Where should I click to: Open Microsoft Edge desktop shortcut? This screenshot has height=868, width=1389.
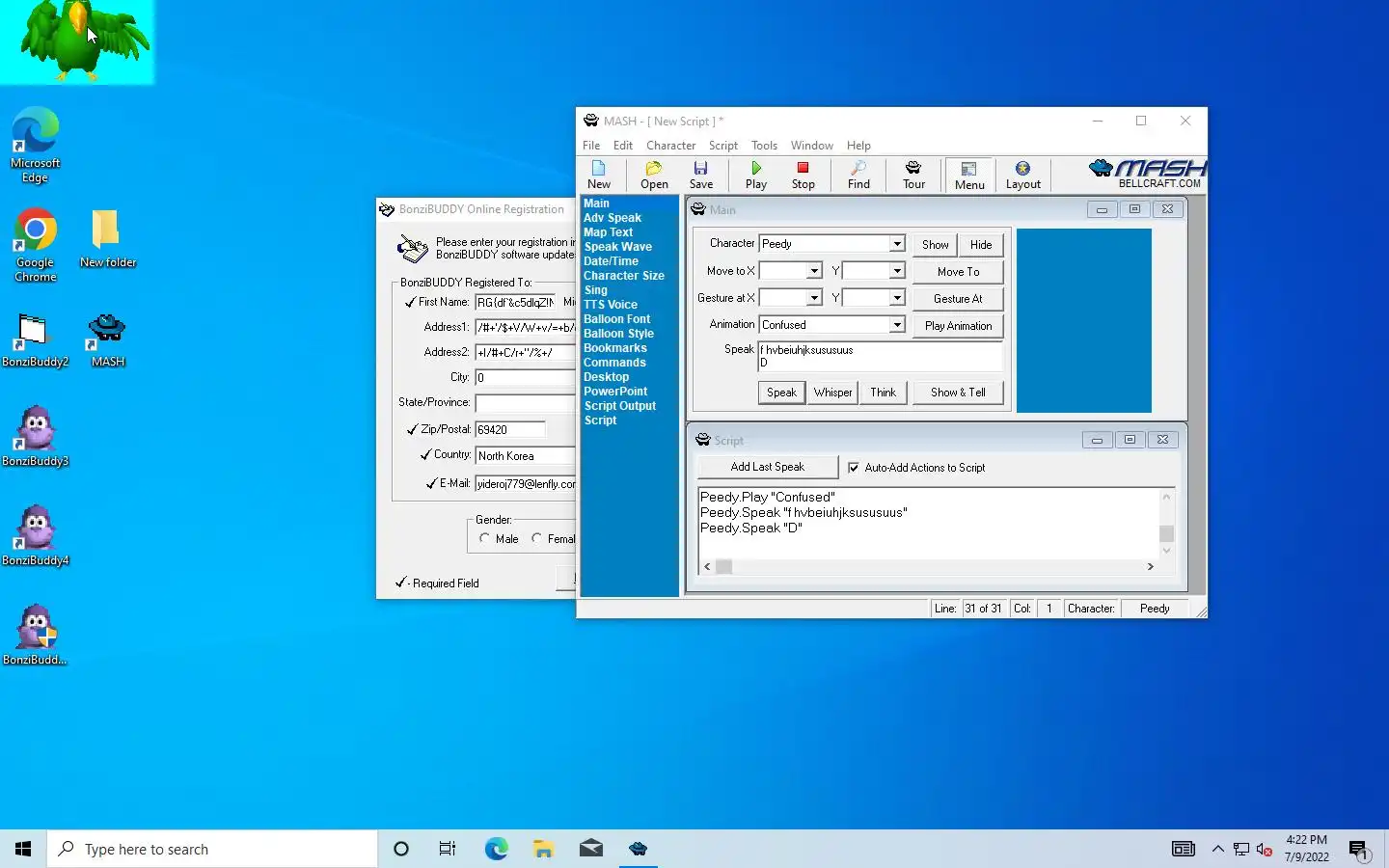36,146
